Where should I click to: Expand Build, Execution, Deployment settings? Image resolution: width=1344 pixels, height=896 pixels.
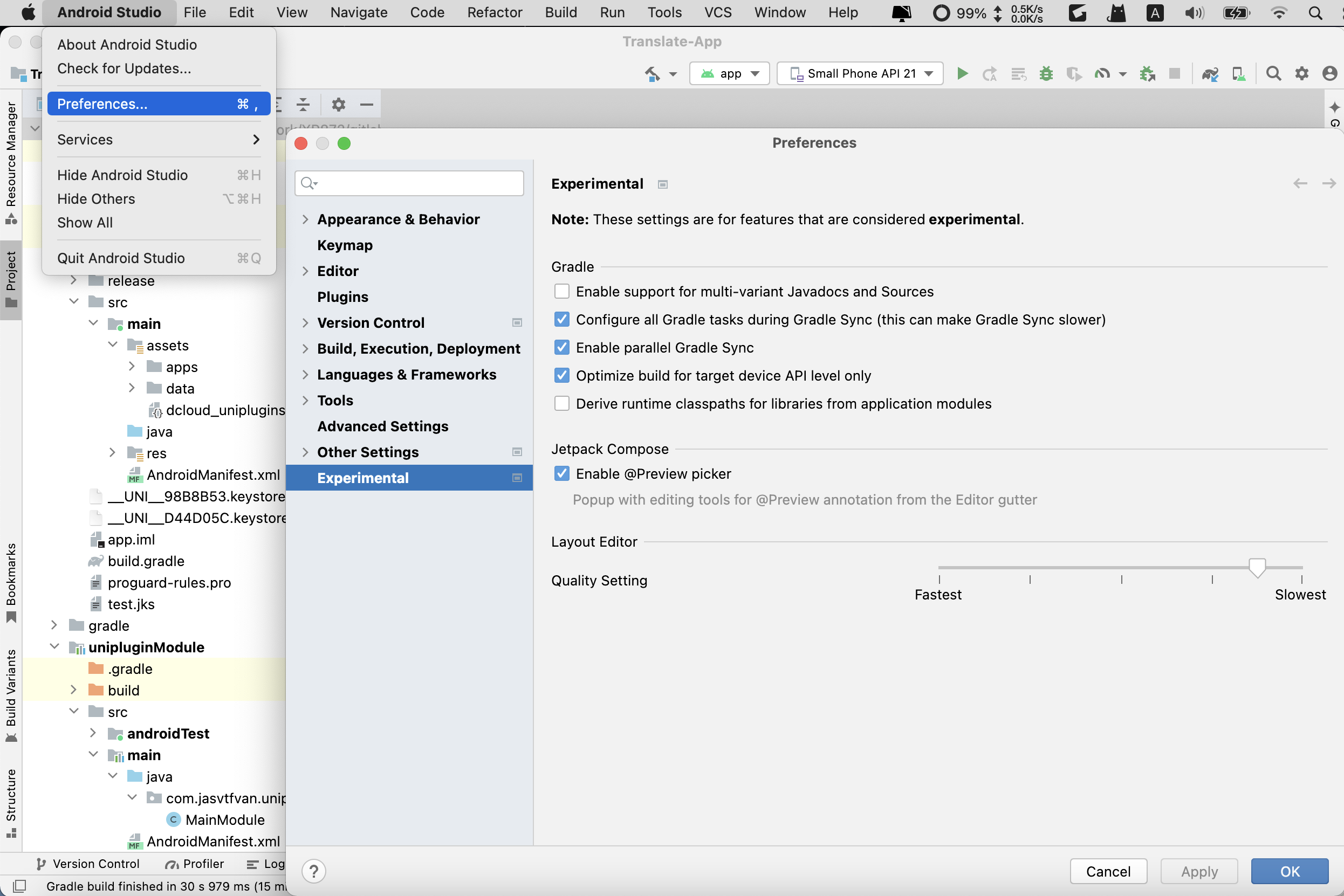(x=305, y=349)
